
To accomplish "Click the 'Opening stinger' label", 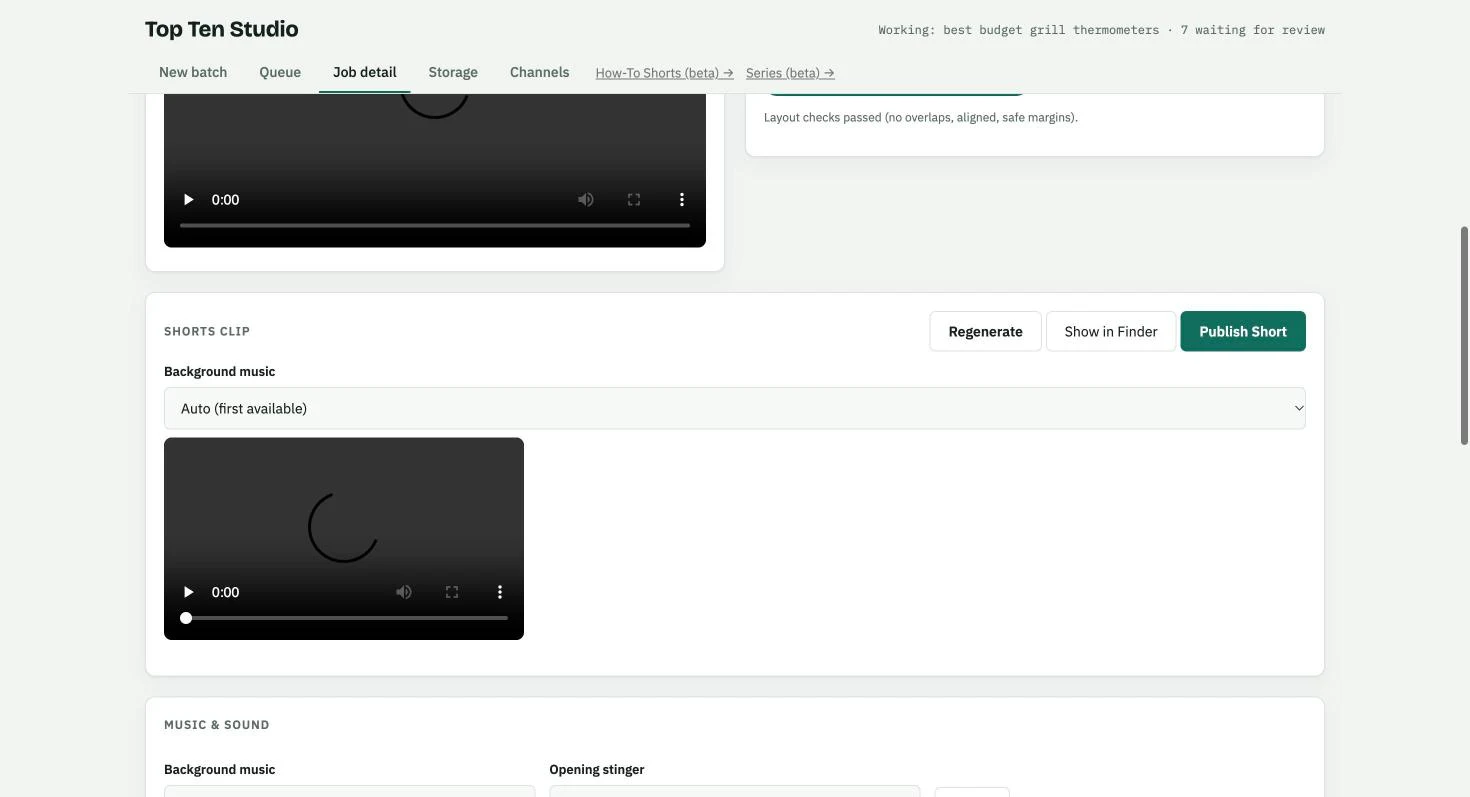I will 597,769.
